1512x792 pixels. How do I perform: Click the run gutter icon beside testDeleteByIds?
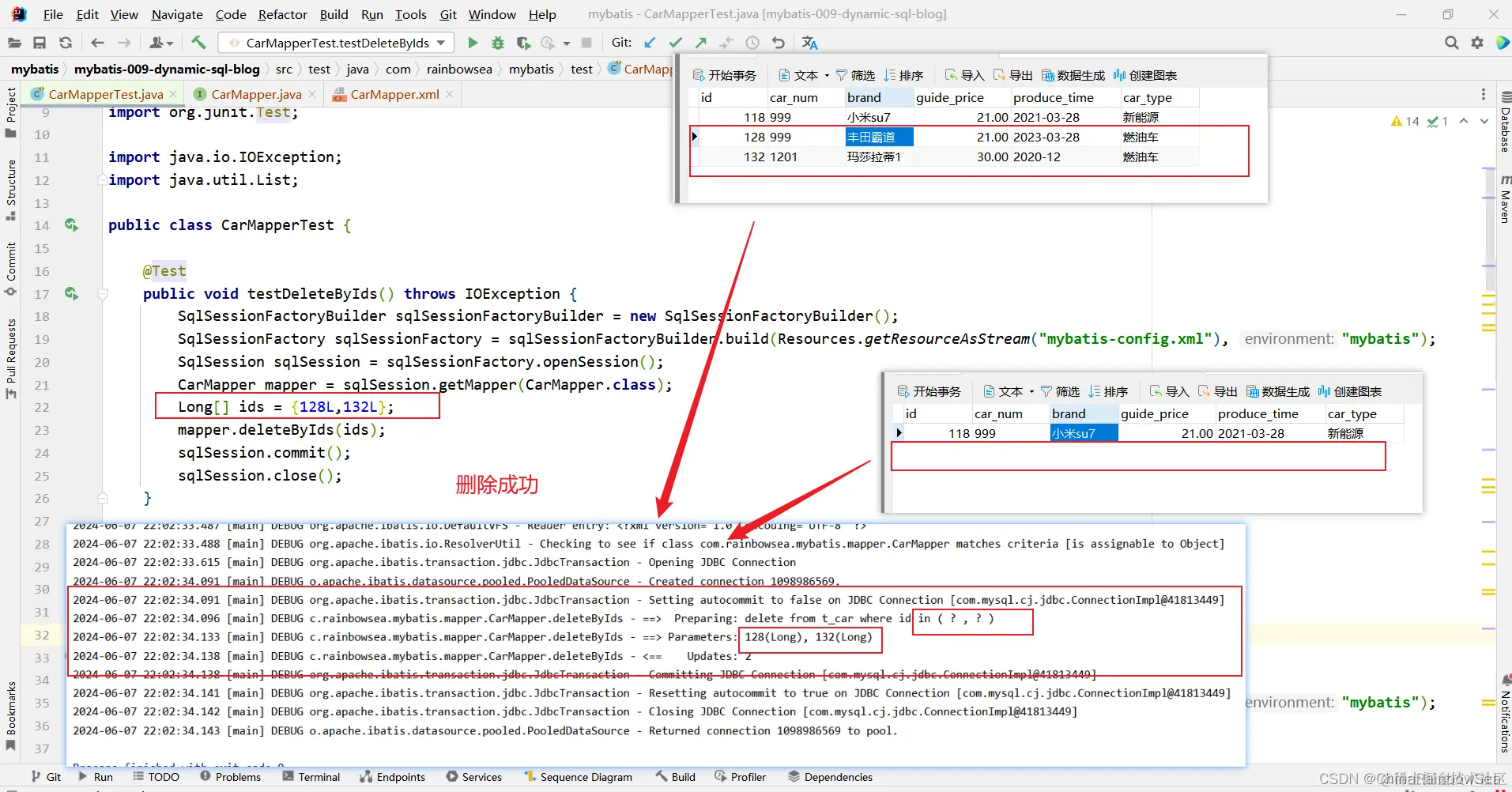[72, 294]
